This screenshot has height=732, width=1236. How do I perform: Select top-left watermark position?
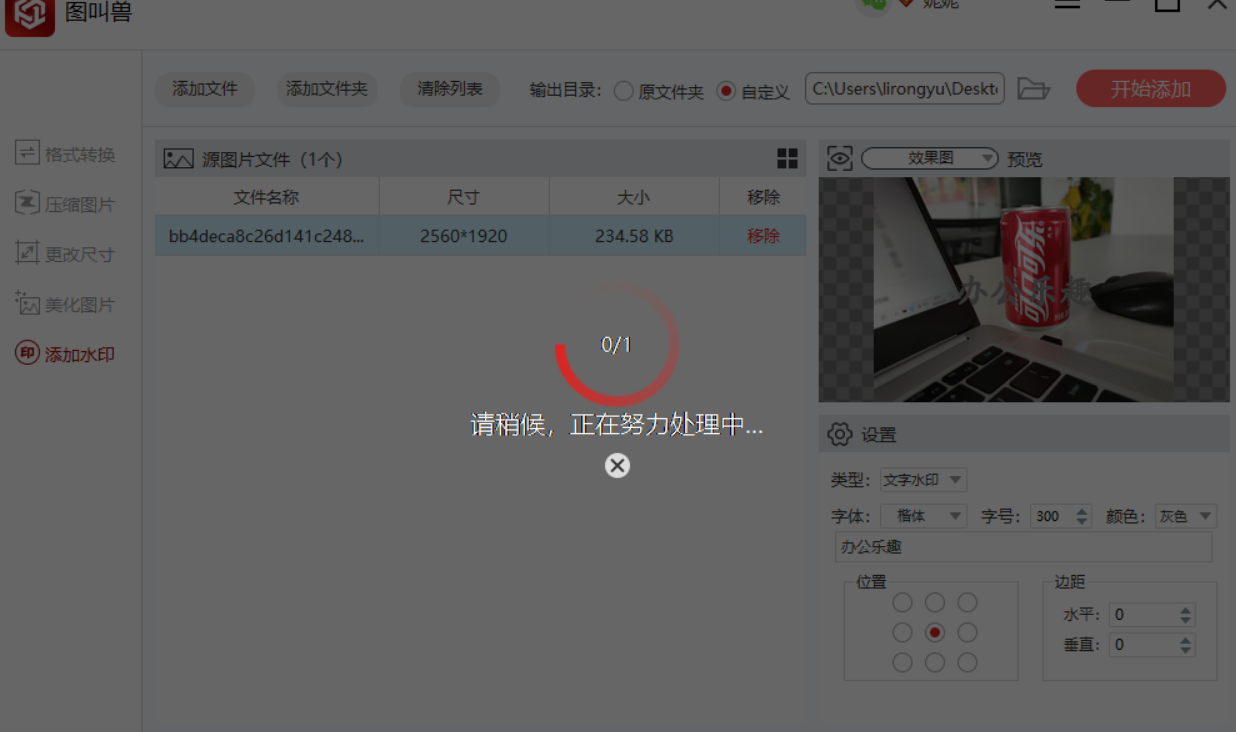coord(902,602)
